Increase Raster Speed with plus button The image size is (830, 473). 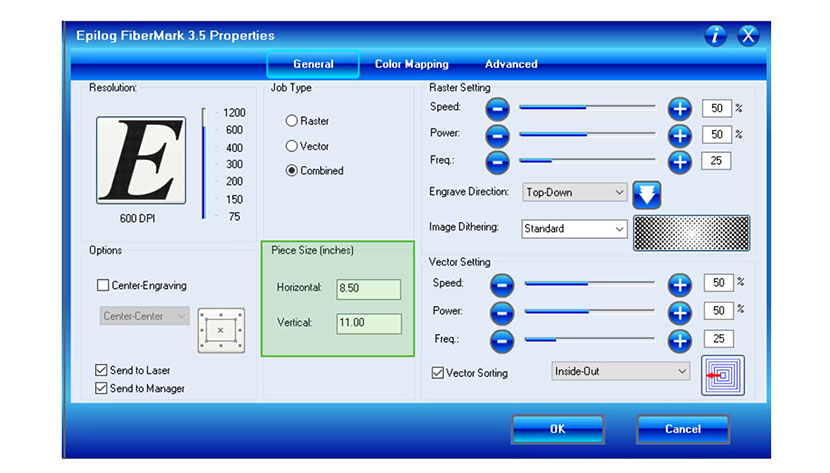[x=680, y=108]
